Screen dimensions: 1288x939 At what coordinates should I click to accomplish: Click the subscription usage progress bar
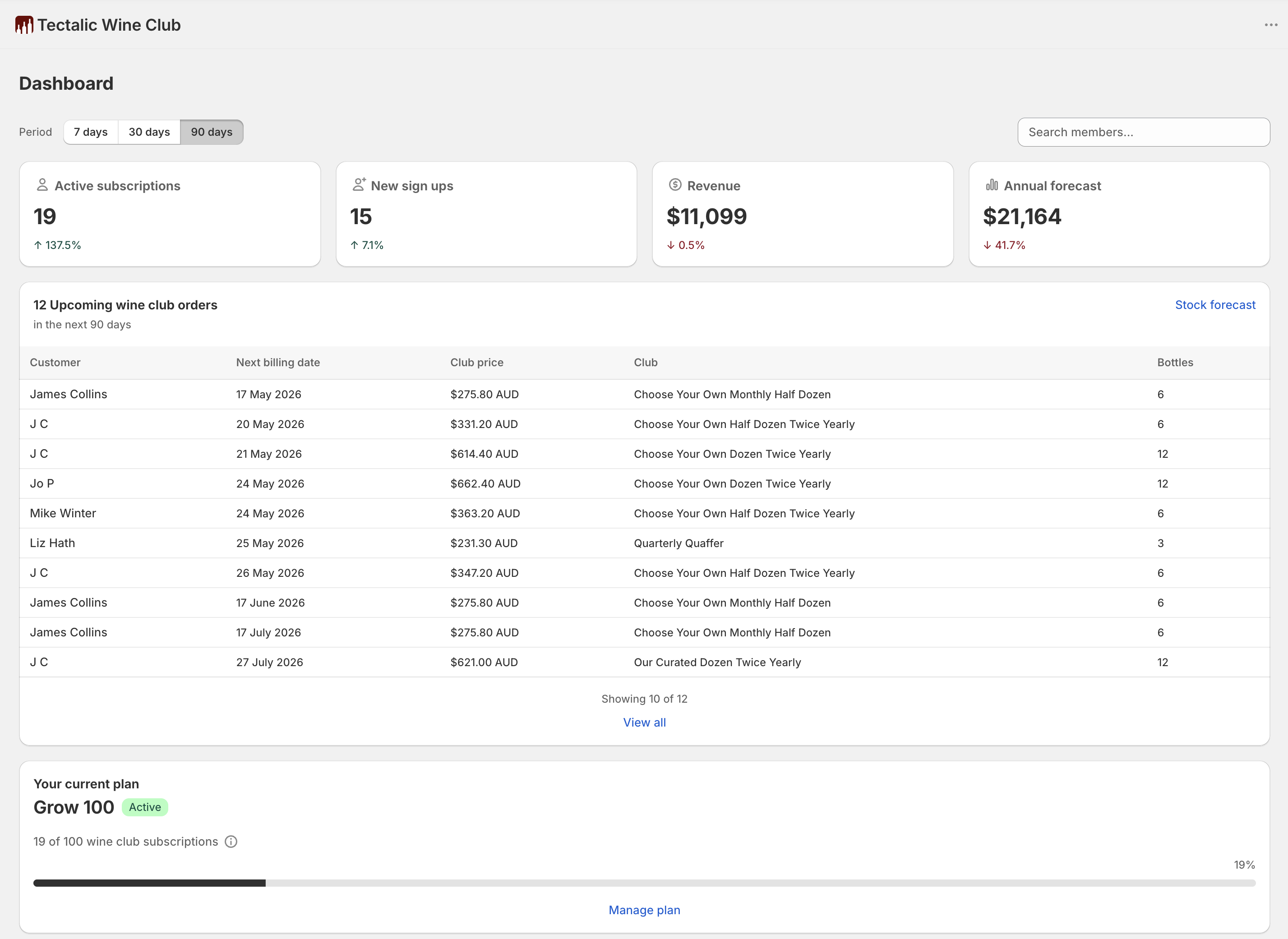644,883
